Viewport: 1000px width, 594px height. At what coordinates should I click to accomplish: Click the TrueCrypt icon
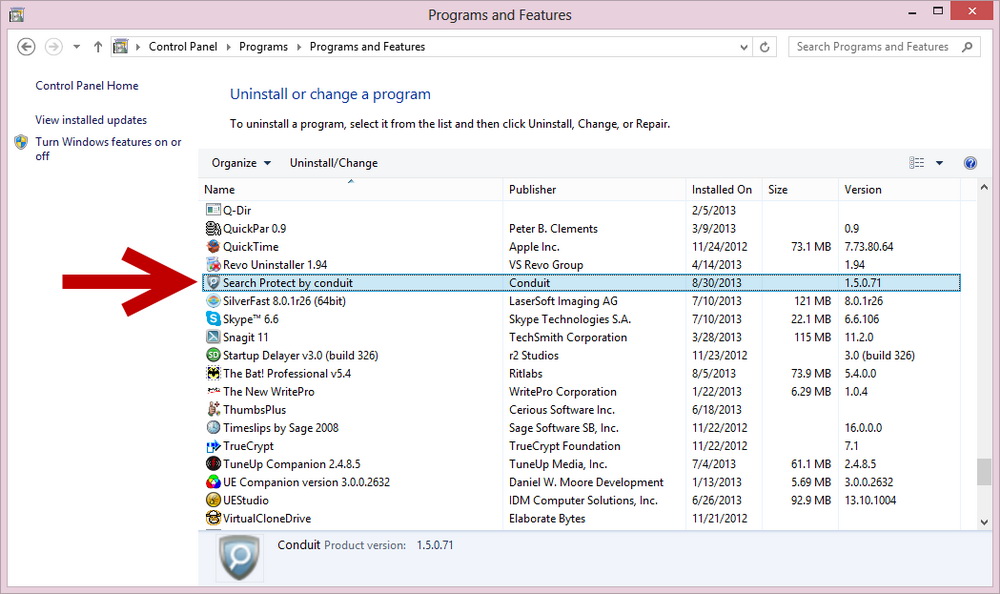213,445
